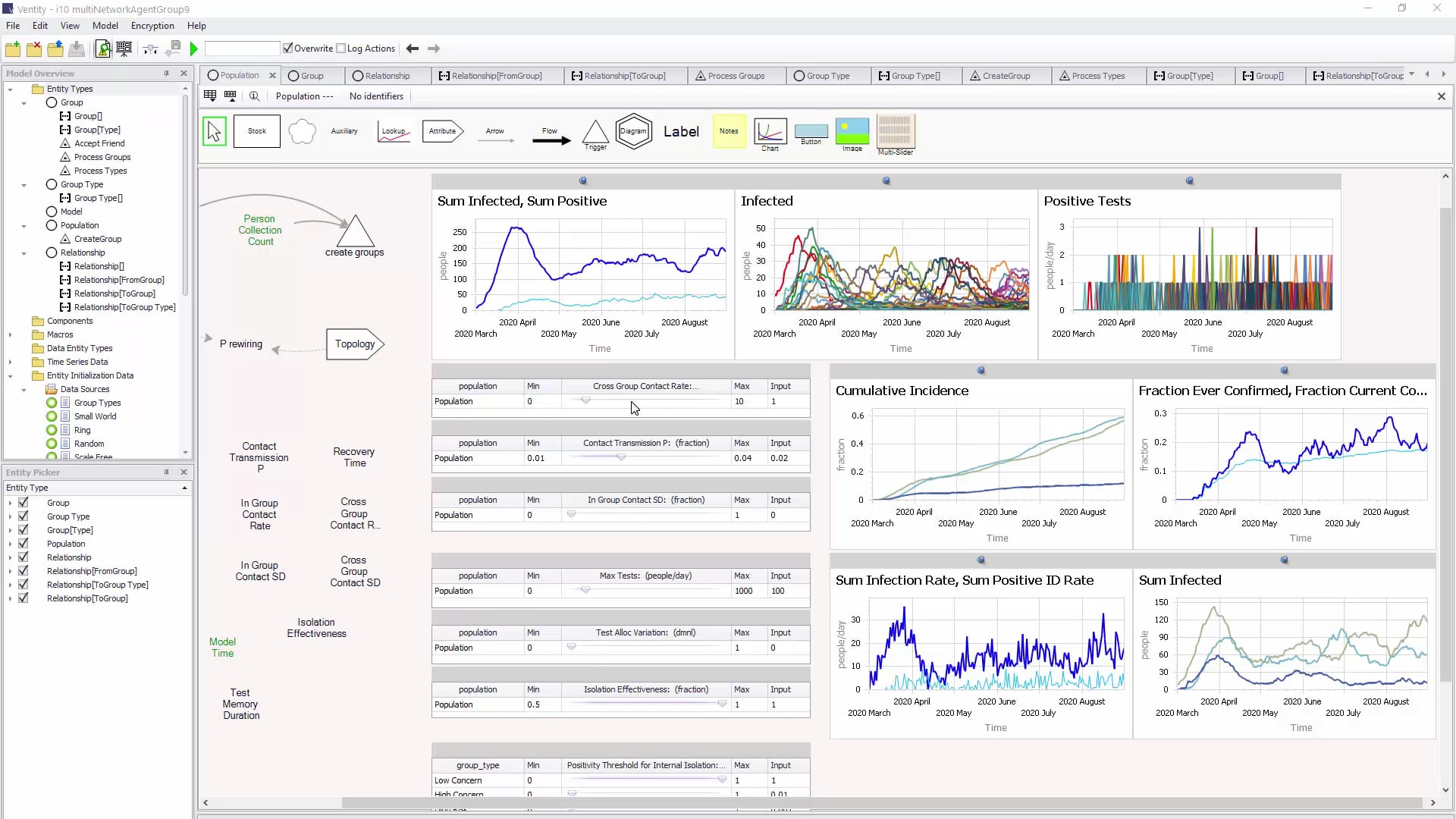Uncheck the Overwrite checkbox
This screenshot has height=819, width=1456.
pos(287,49)
